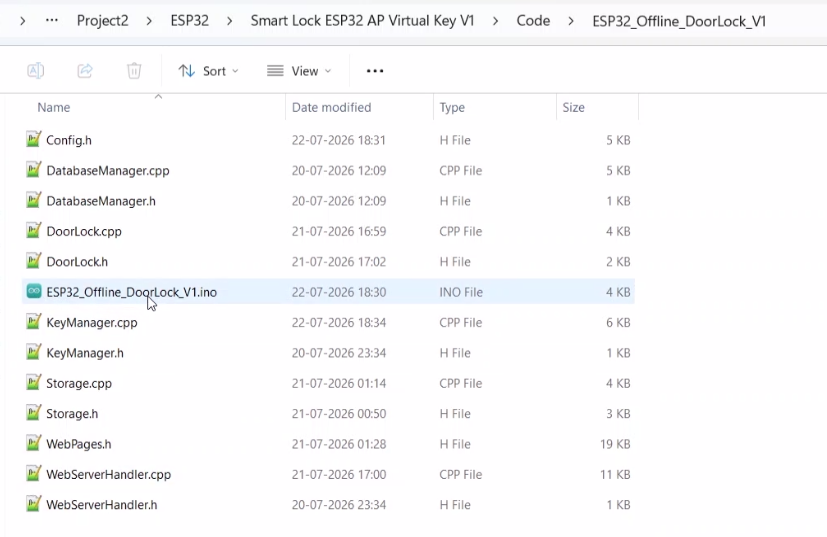Expand chevron after Code breadcrumb
The image size is (827, 537).
571,21
